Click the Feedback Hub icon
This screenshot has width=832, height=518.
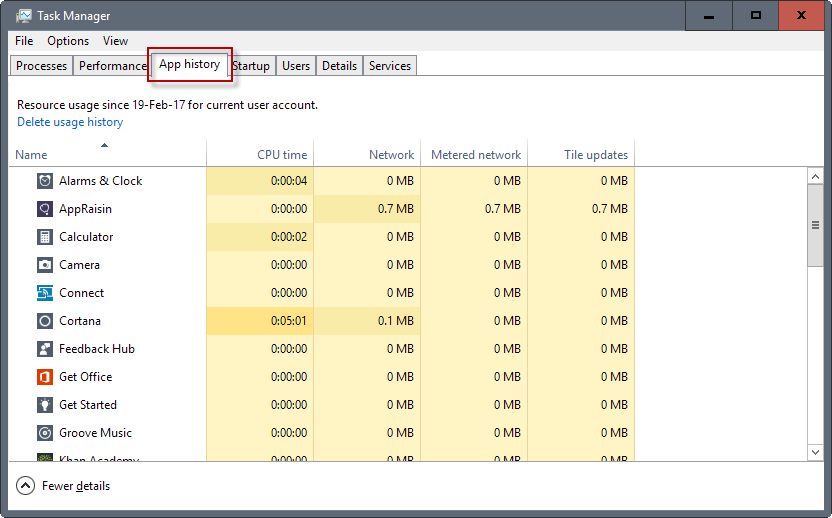tap(45, 349)
